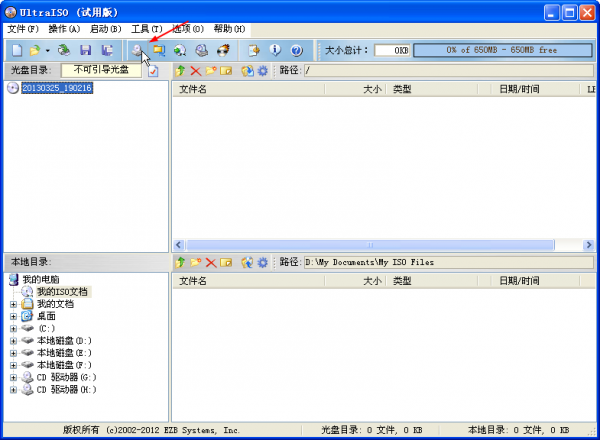Viewport: 600px width, 440px height.
Task: Expand the 我的文档 tree node
Action: pyautogui.click(x=14, y=303)
